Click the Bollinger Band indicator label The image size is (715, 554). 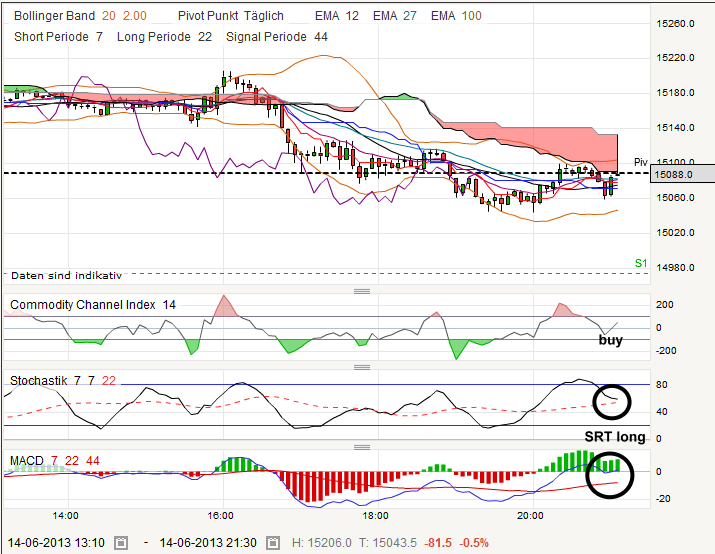click(54, 16)
